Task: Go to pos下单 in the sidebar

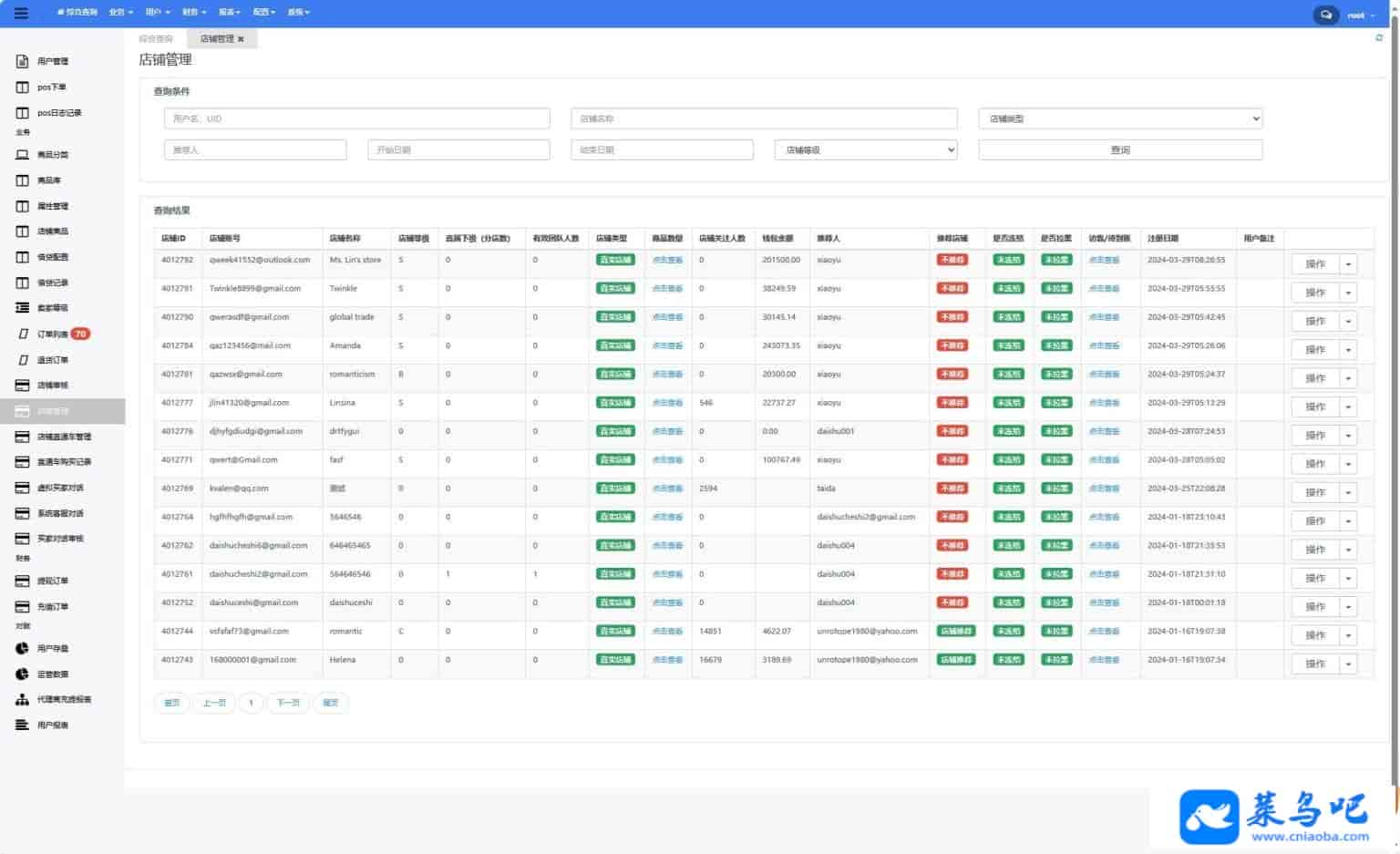Action: [51, 87]
